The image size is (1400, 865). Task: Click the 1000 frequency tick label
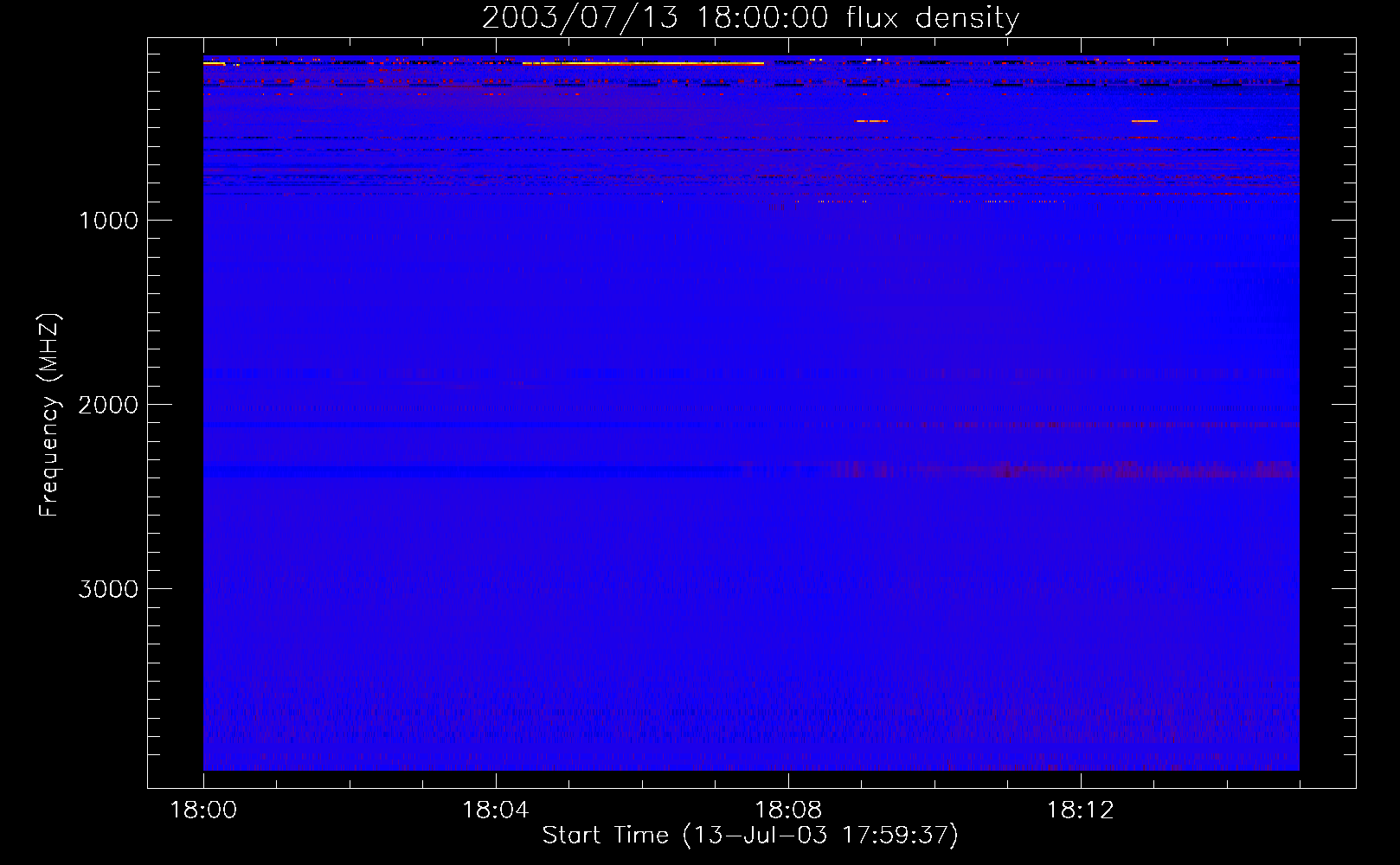click(x=108, y=221)
